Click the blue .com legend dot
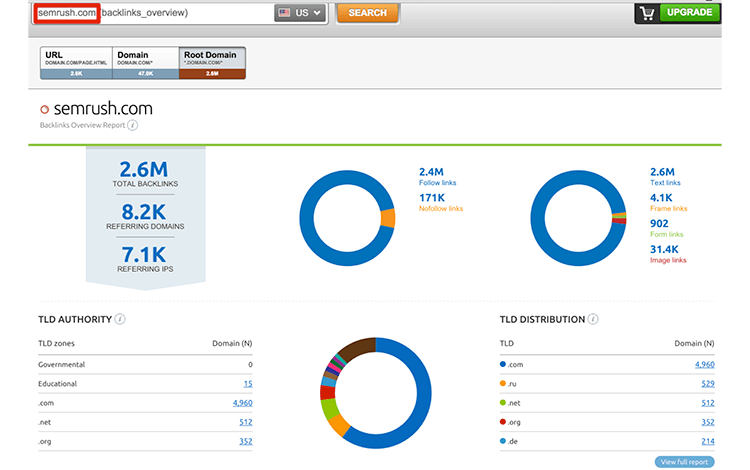Screen dimensions: 750x470 (x=503, y=364)
